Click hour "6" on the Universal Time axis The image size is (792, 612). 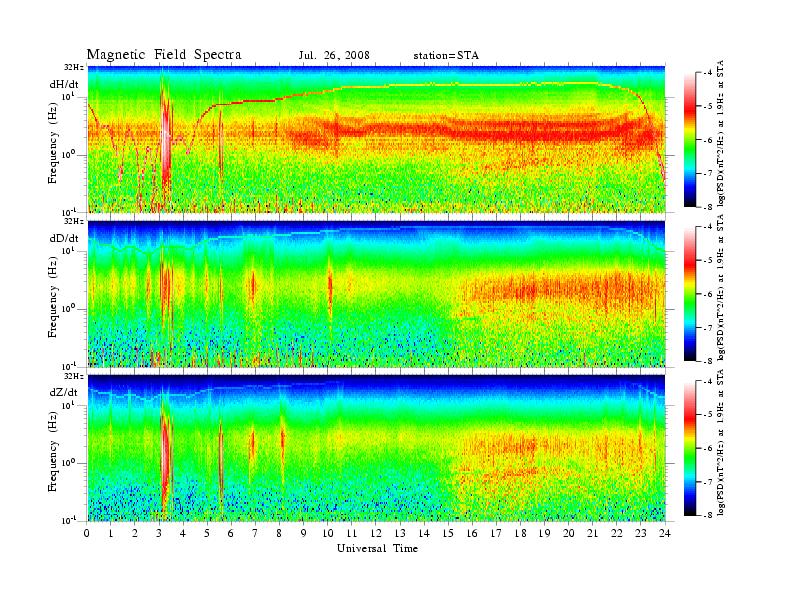click(231, 533)
